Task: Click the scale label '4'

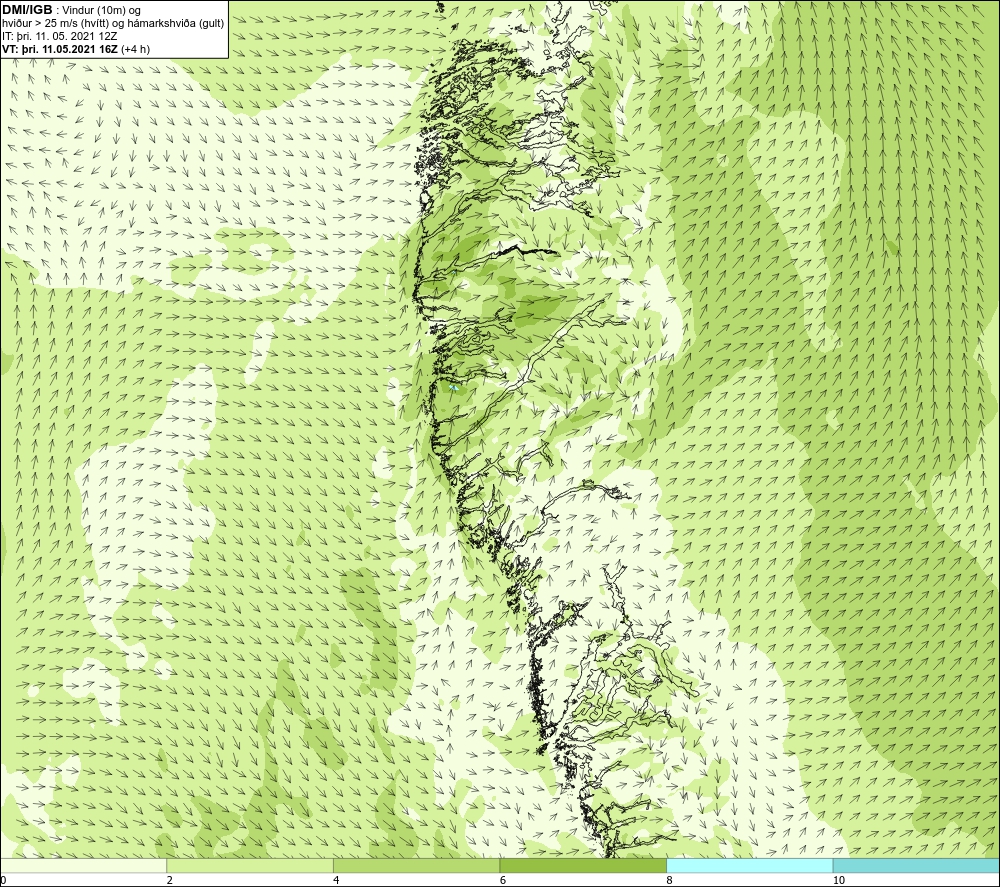Action: (x=336, y=880)
